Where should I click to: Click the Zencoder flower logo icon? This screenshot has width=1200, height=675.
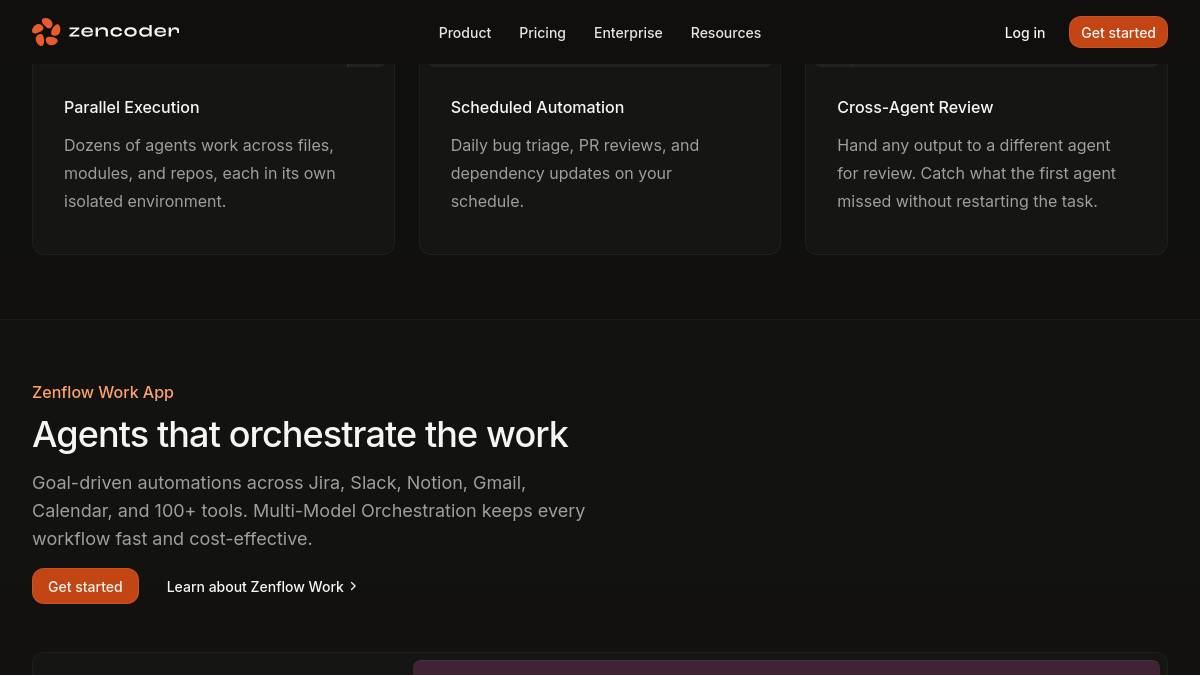point(46,32)
